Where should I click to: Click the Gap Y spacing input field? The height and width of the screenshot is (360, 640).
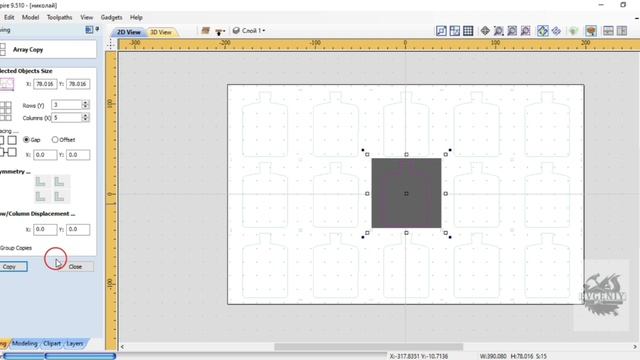pos(78,155)
